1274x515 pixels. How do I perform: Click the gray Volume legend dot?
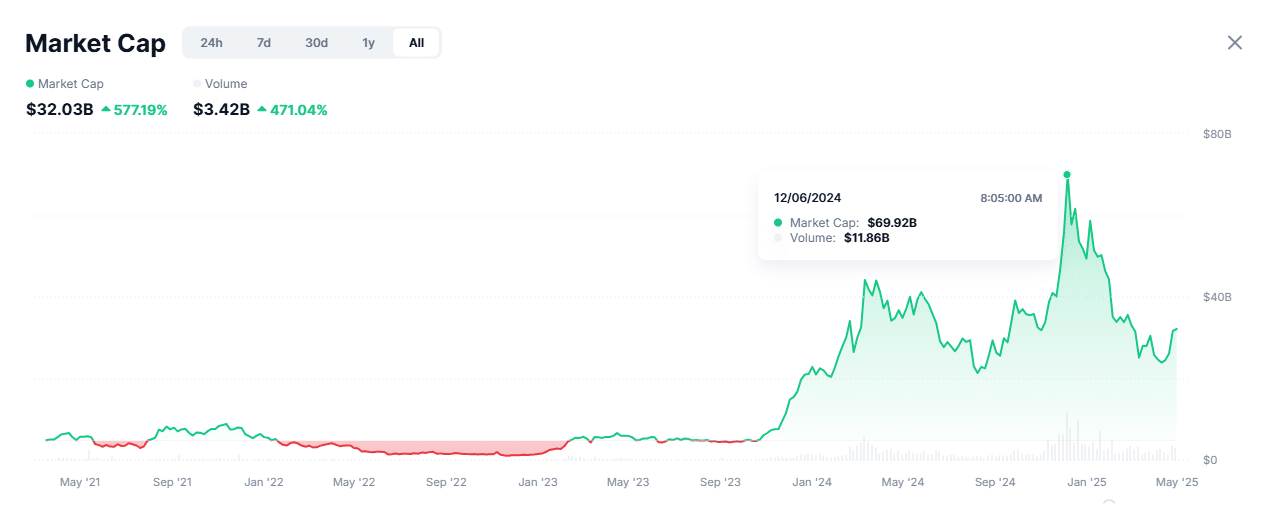click(x=197, y=84)
